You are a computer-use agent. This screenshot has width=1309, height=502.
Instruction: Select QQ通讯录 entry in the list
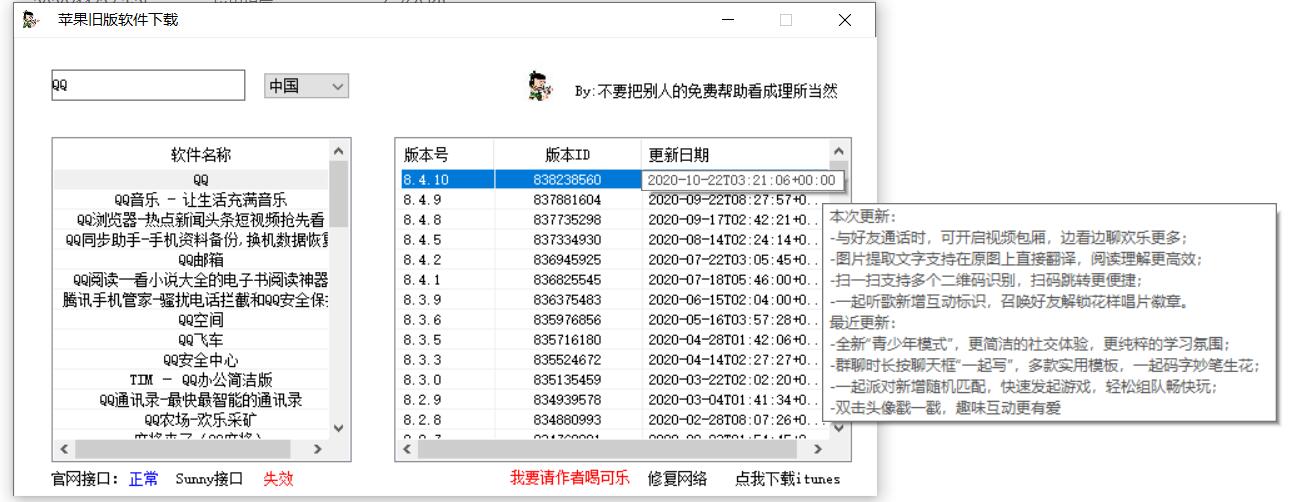pyautogui.click(x=191, y=400)
